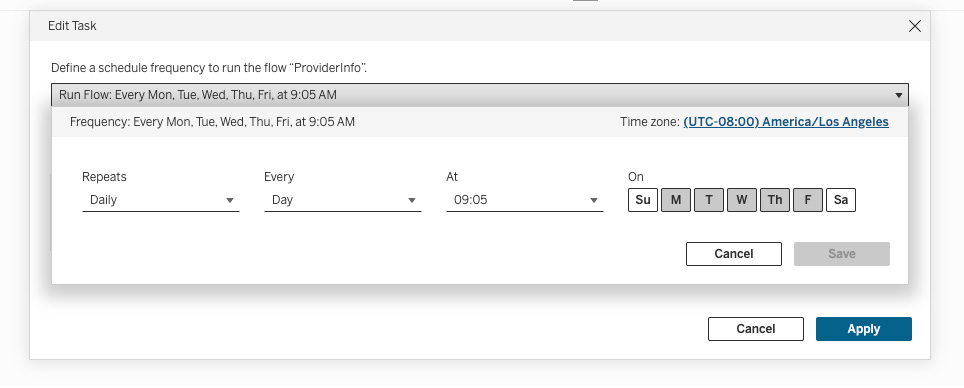Screen dimensions: 964x388
Task: Apply the flow schedule
Action: tap(864, 329)
